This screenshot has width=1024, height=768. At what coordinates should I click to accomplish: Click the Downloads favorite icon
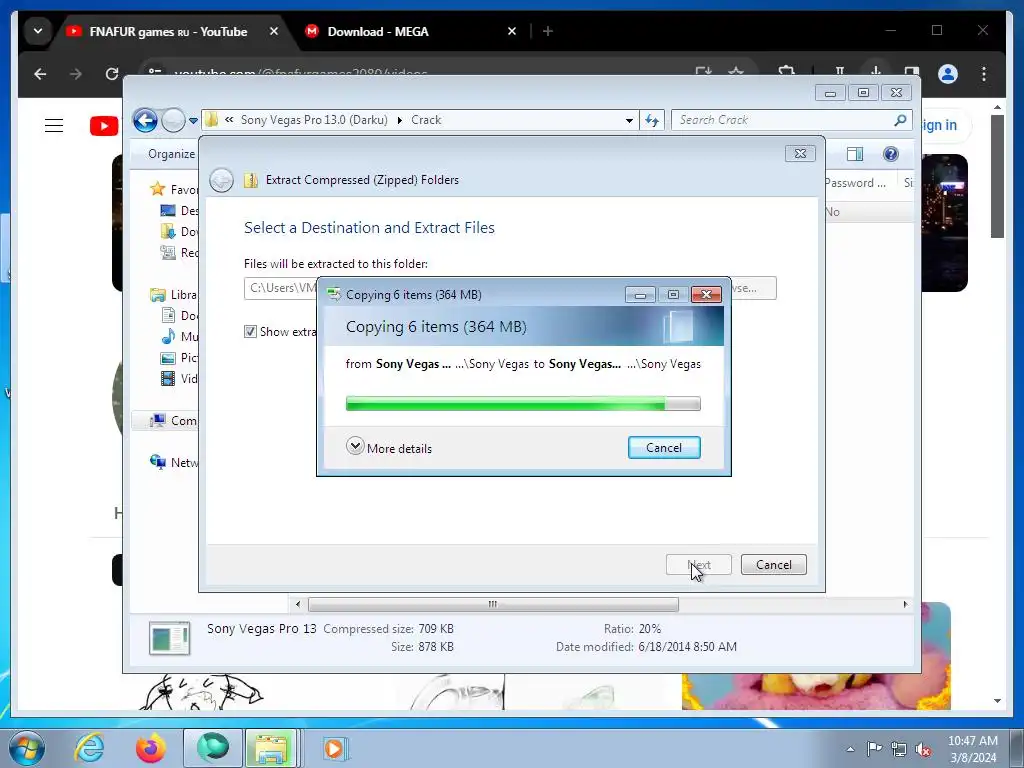[x=168, y=231]
